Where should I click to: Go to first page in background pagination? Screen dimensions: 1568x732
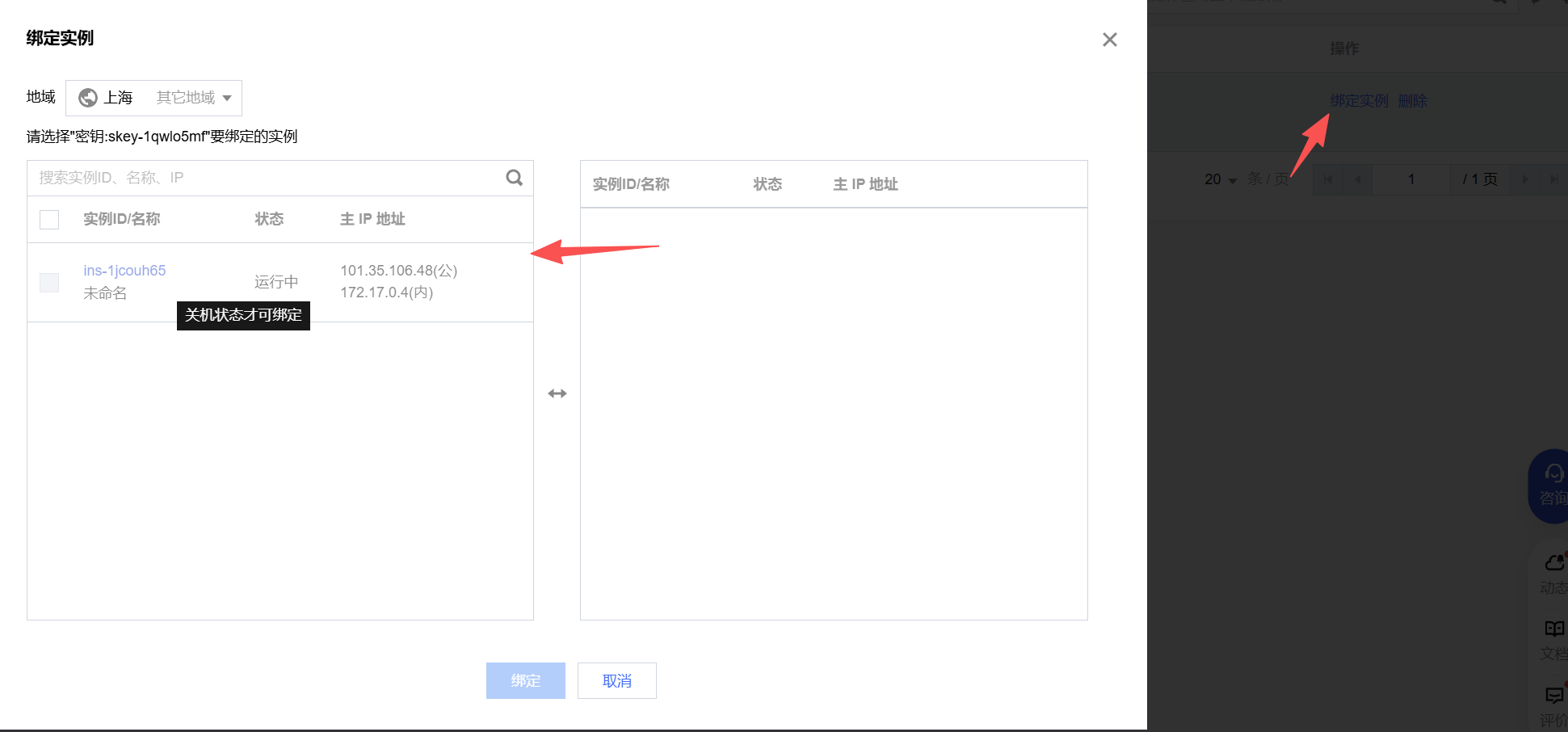coord(1328,179)
